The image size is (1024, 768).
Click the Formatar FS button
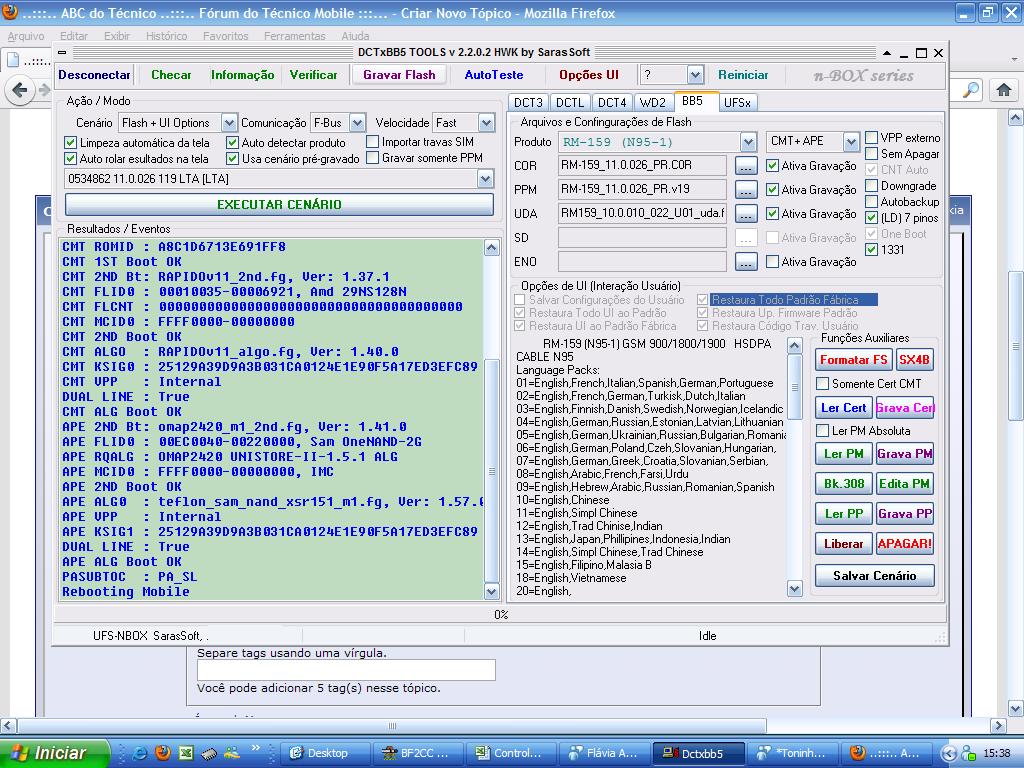pyautogui.click(x=854, y=360)
